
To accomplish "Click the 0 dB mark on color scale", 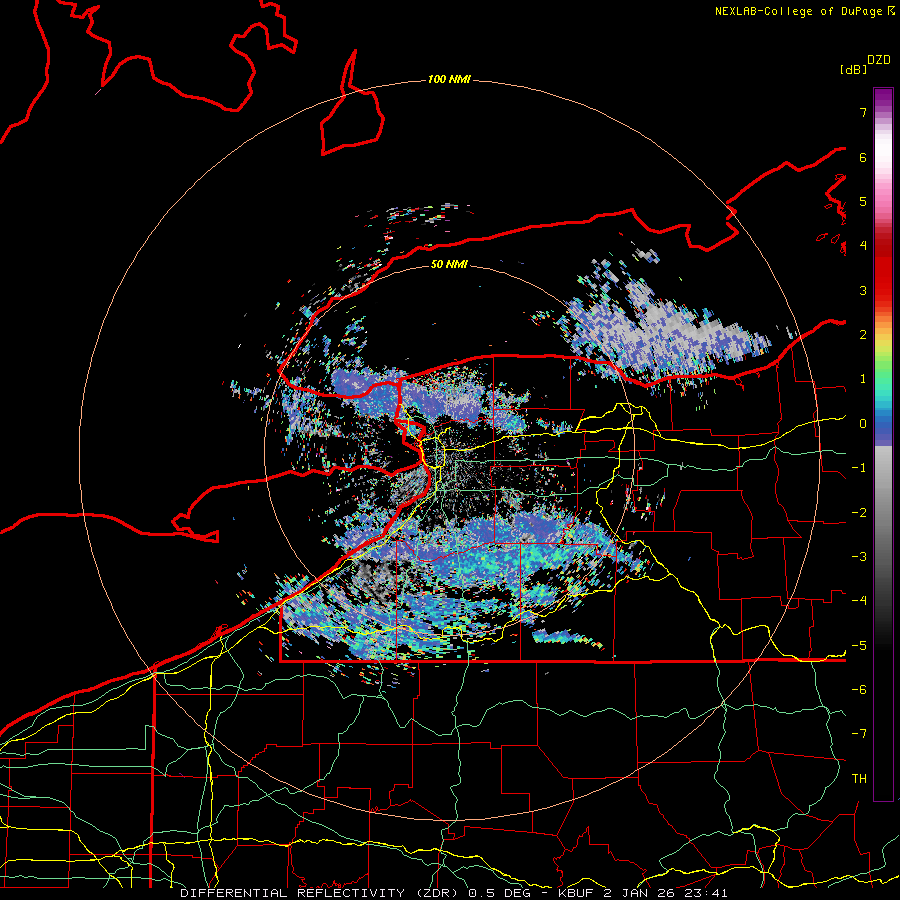I will 863,424.
